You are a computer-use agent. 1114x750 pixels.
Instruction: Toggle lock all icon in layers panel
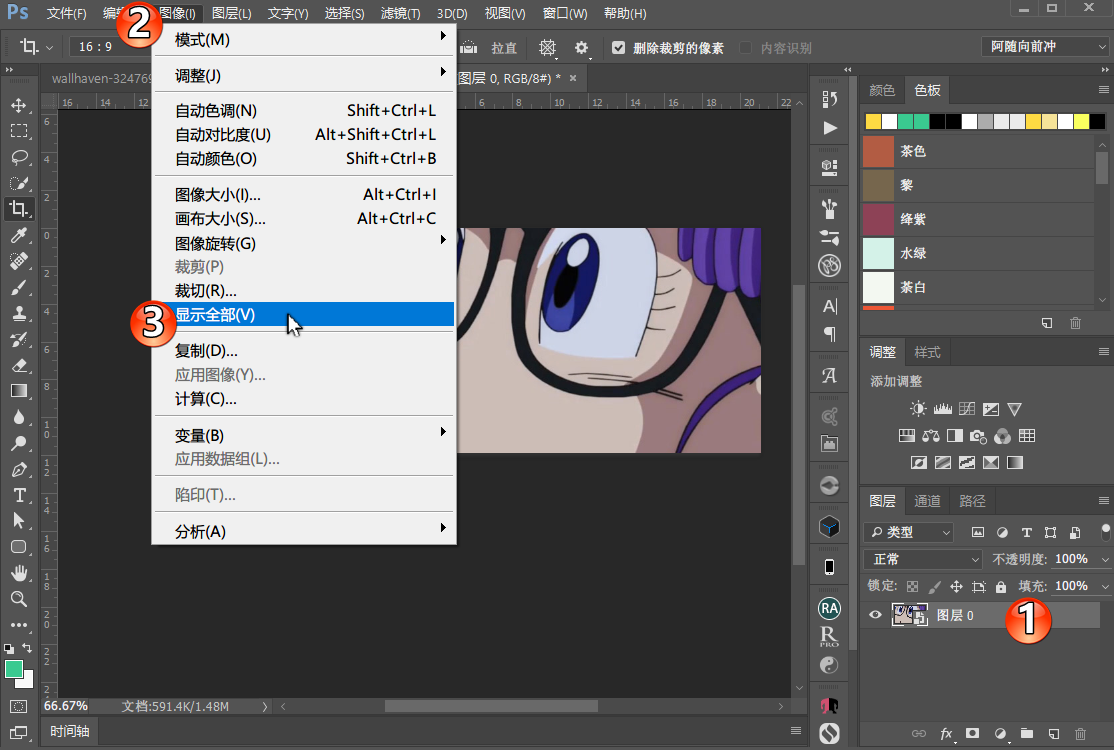[x=1001, y=587]
